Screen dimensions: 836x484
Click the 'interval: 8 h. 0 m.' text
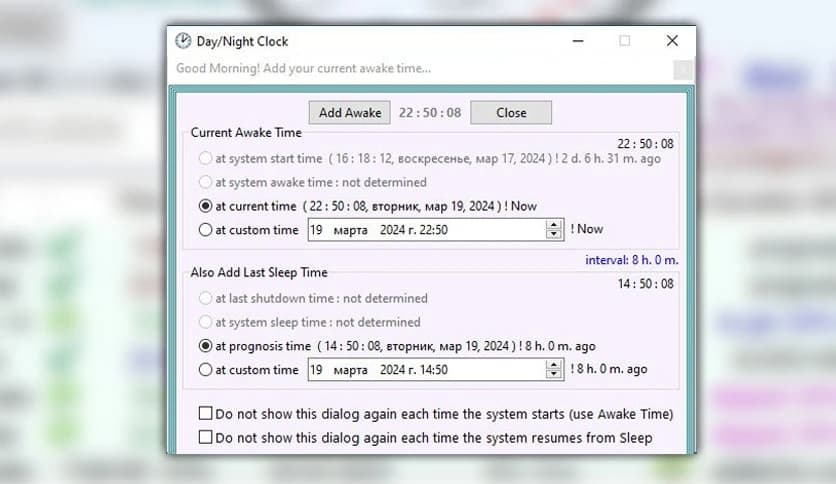click(632, 260)
